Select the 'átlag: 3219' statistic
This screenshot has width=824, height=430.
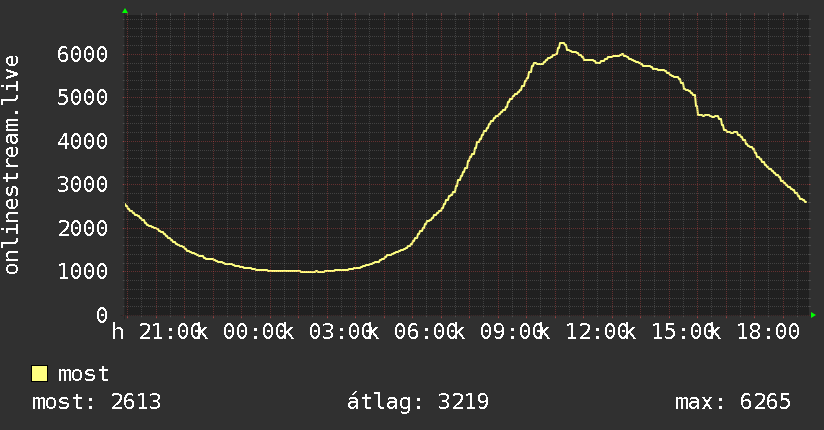418,402
